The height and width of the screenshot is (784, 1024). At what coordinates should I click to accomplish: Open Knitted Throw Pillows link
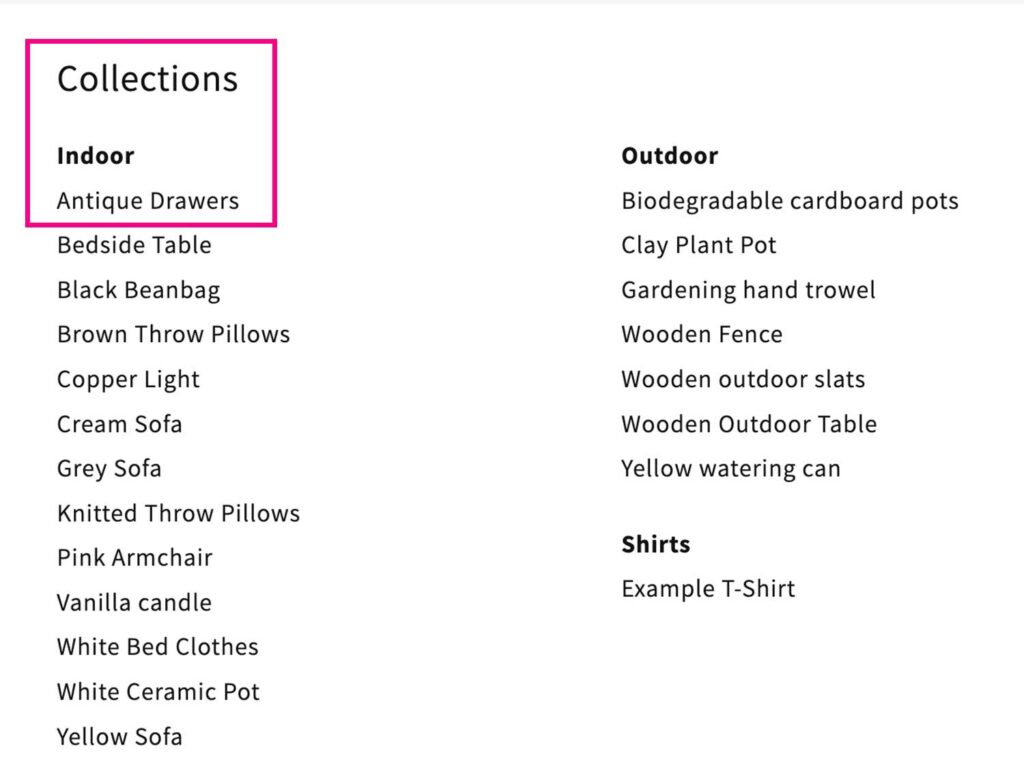pyautogui.click(x=178, y=514)
